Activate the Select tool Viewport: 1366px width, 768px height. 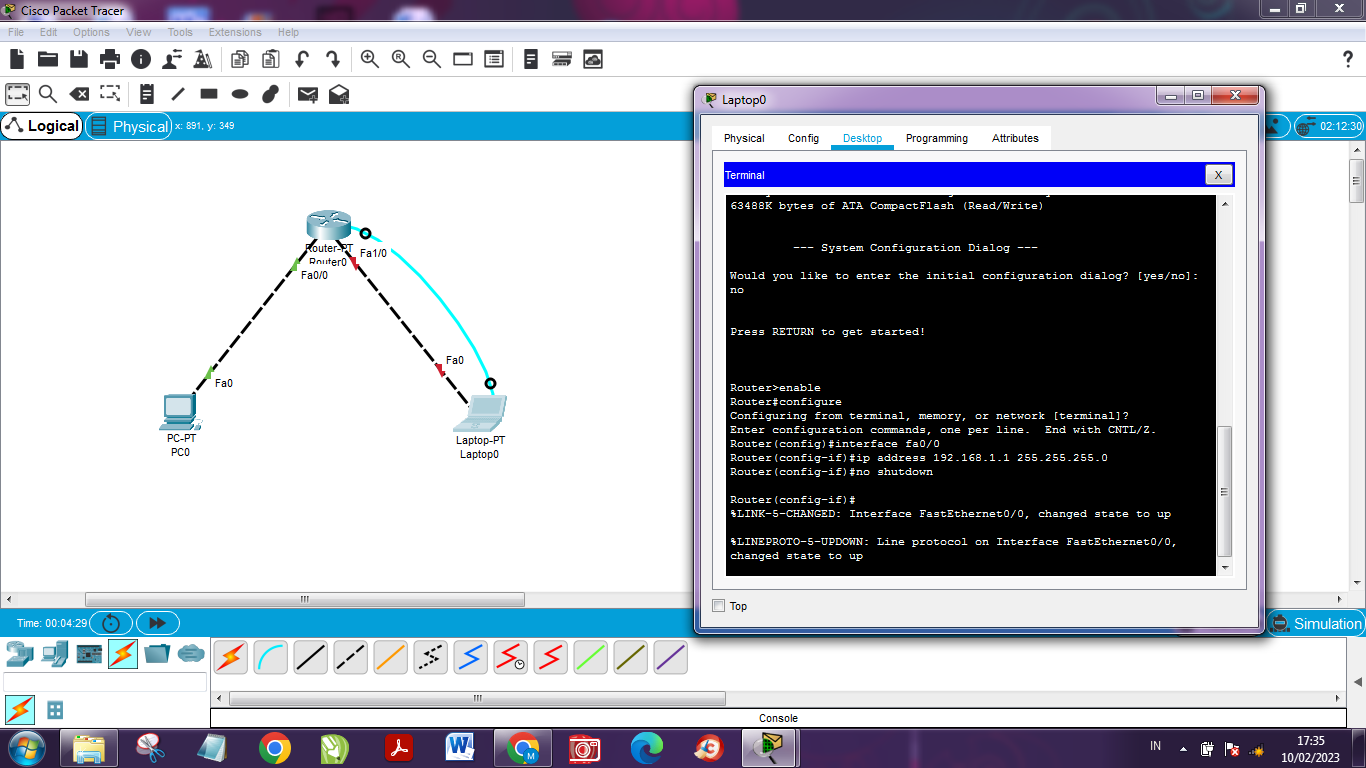point(17,94)
